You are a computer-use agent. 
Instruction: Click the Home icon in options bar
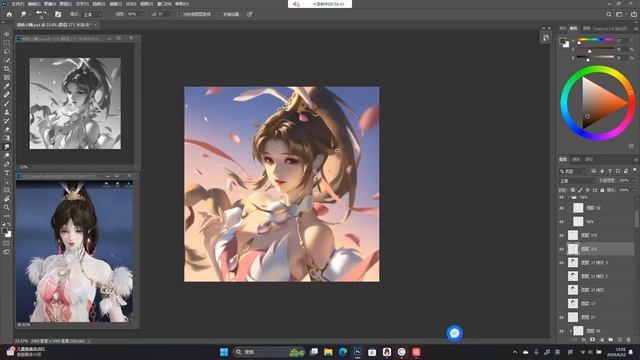9,14
